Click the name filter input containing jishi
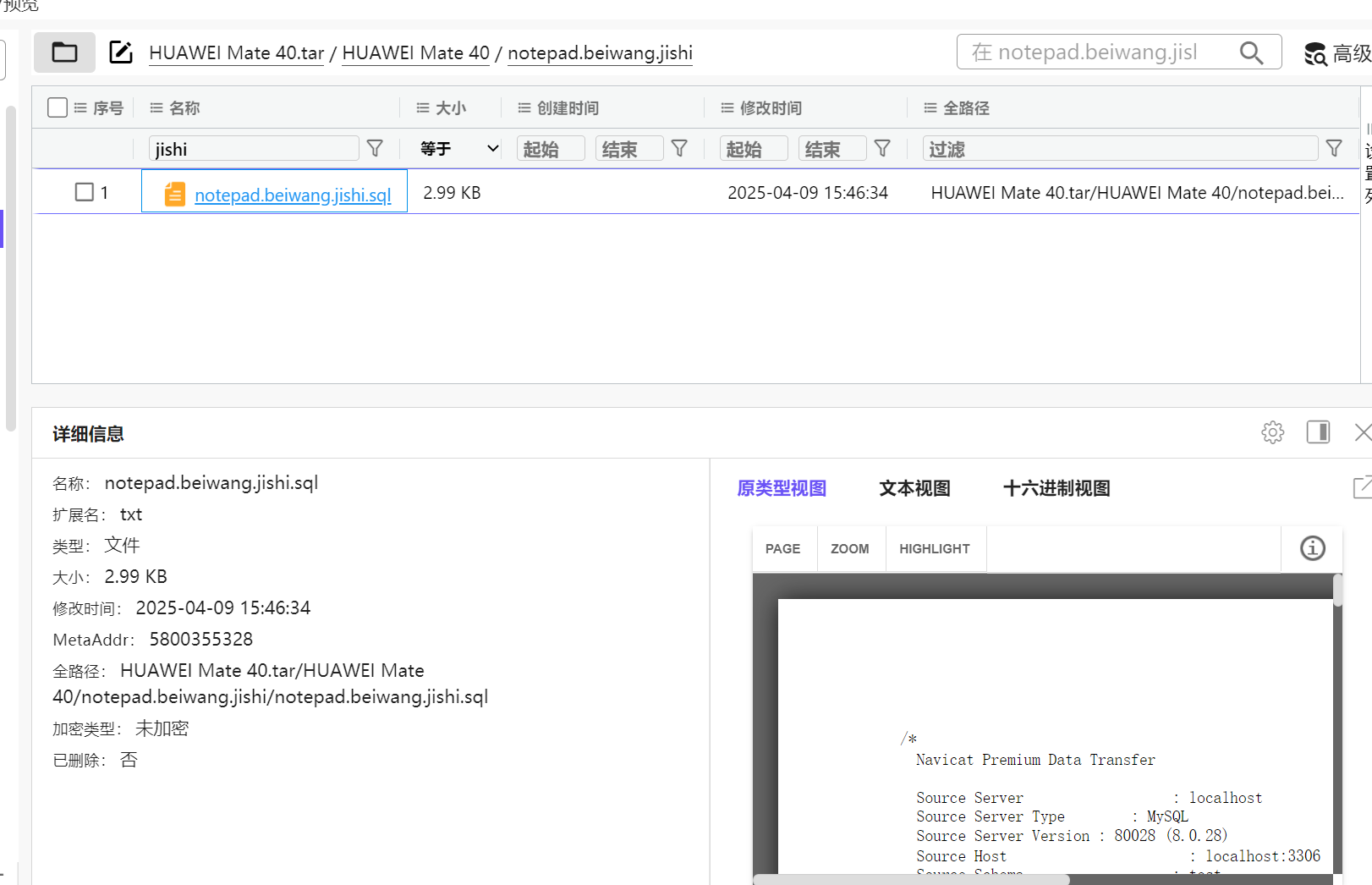The width and height of the screenshot is (1372, 885). point(254,149)
